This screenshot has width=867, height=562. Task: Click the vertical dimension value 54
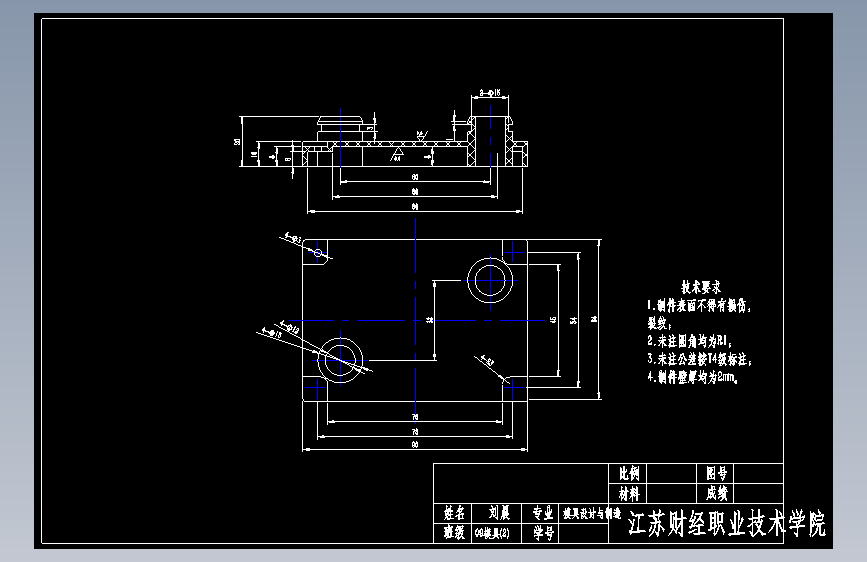point(573,319)
